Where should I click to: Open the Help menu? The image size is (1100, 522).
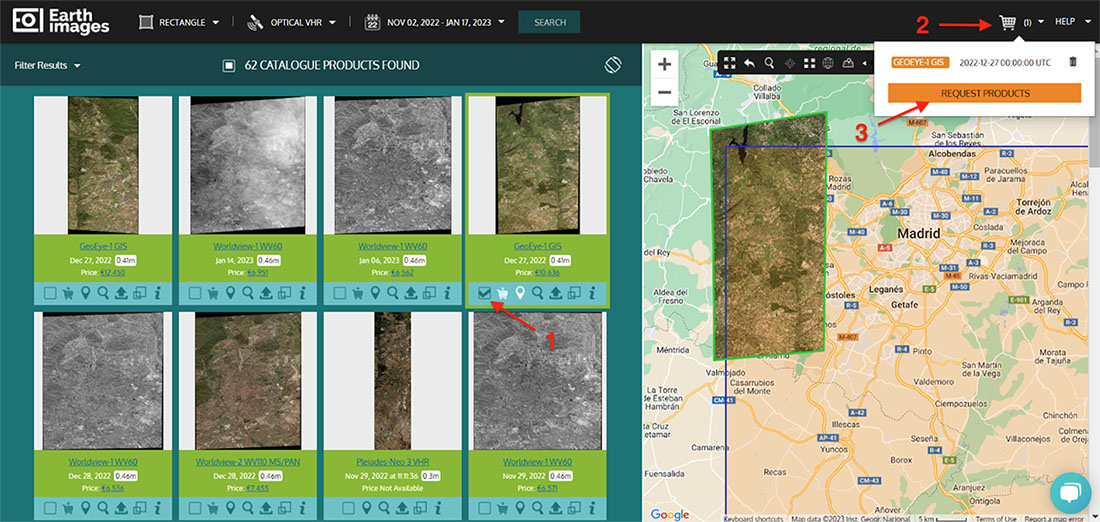click(x=1072, y=22)
